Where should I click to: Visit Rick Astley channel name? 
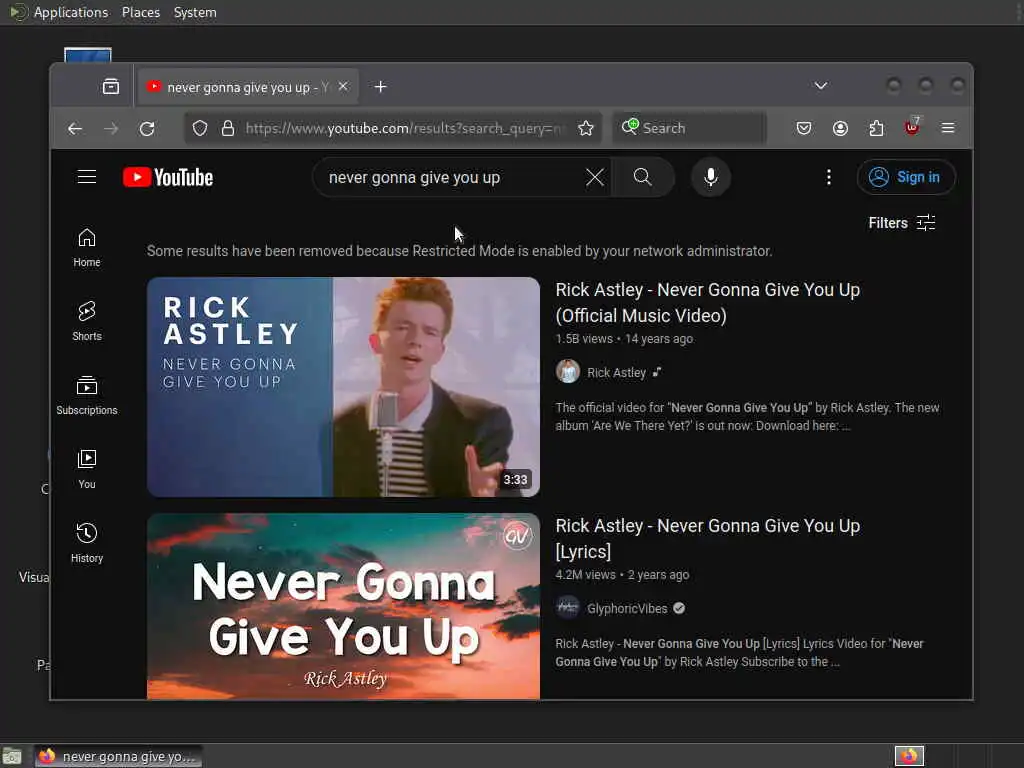pyautogui.click(x=616, y=372)
